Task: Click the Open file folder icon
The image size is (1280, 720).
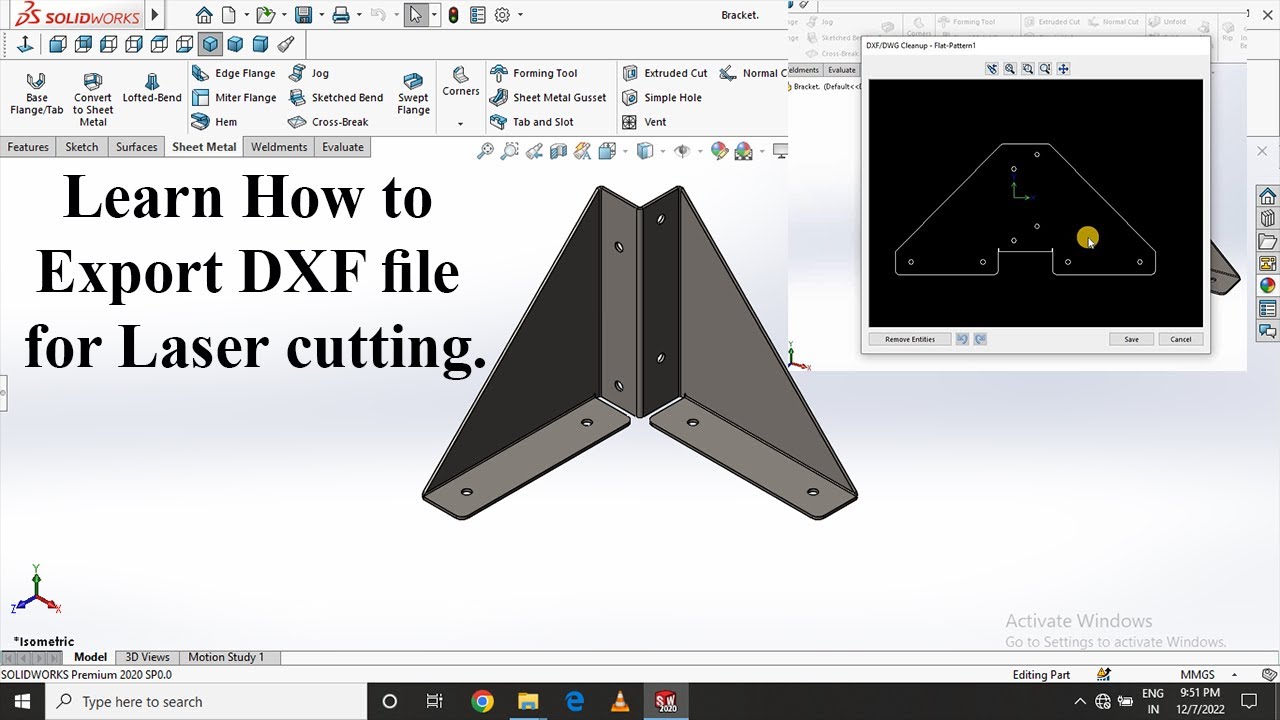Action: point(264,15)
